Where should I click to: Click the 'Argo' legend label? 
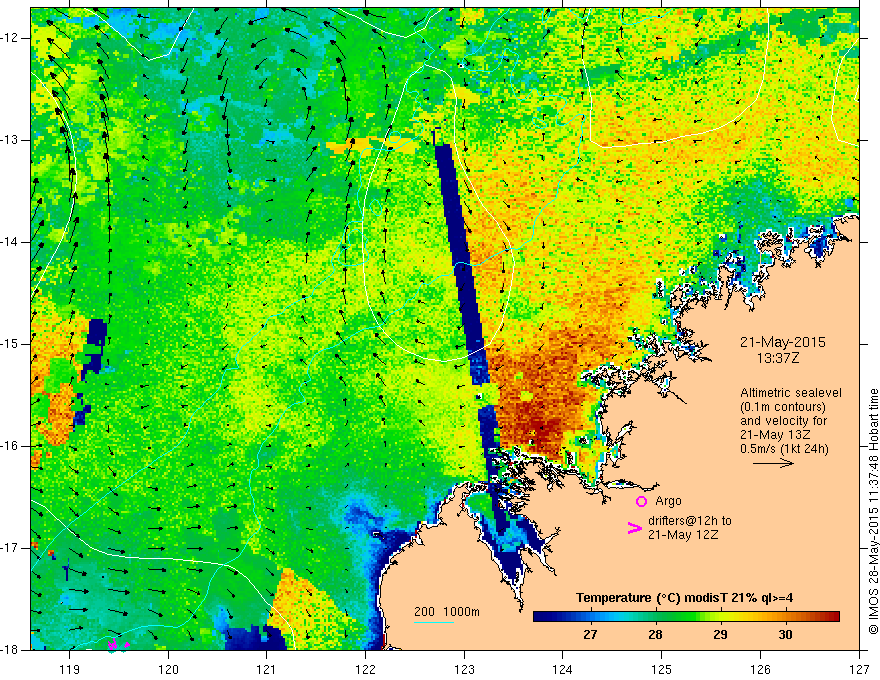tap(668, 501)
